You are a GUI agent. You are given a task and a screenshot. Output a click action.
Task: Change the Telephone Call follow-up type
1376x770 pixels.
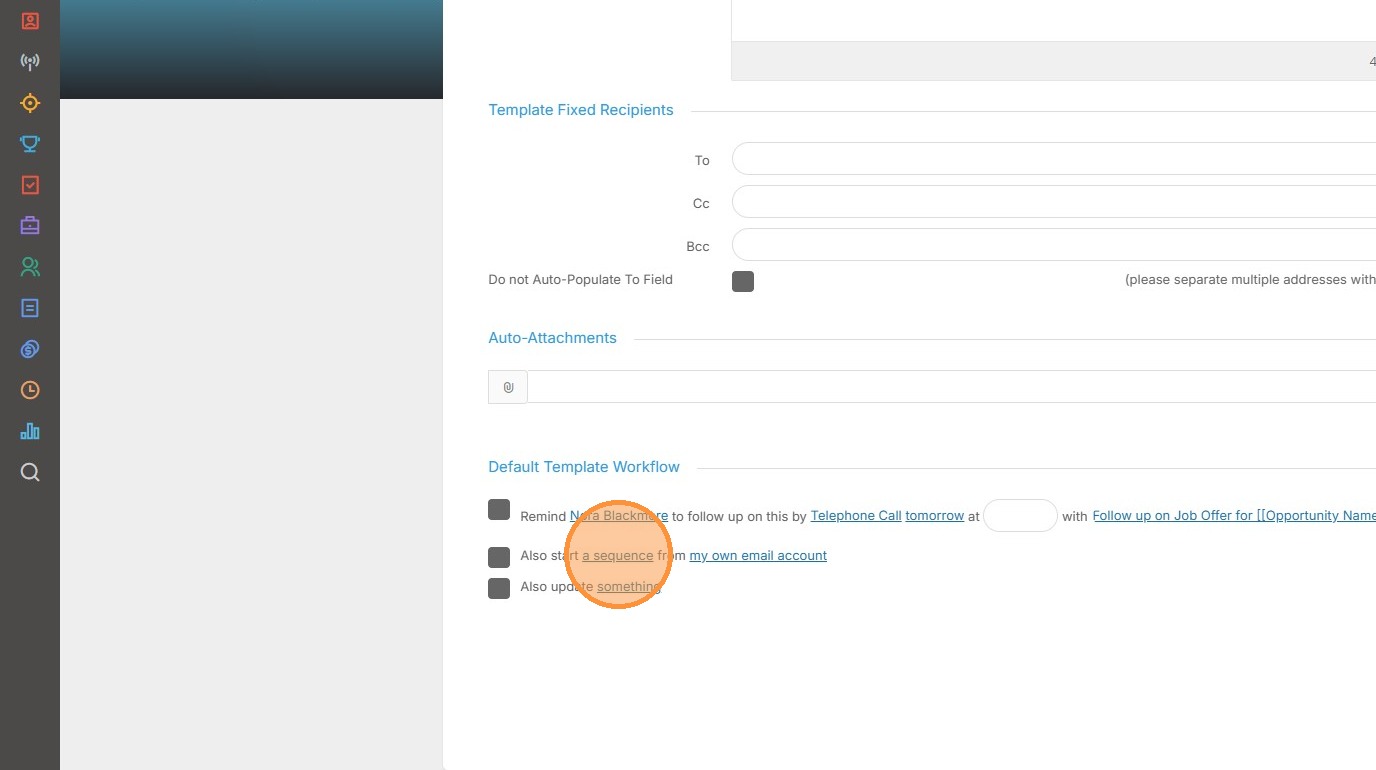(x=856, y=516)
